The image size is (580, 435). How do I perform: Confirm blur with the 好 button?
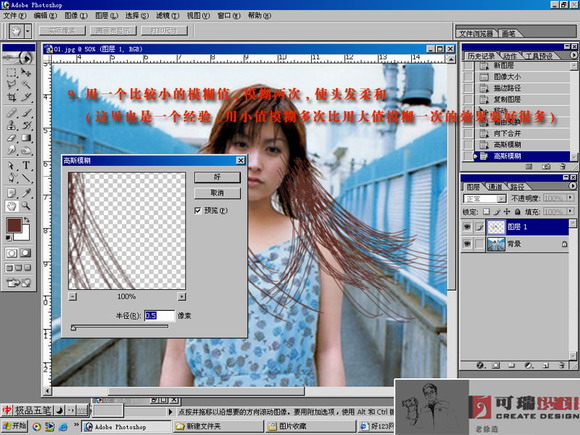click(x=217, y=177)
